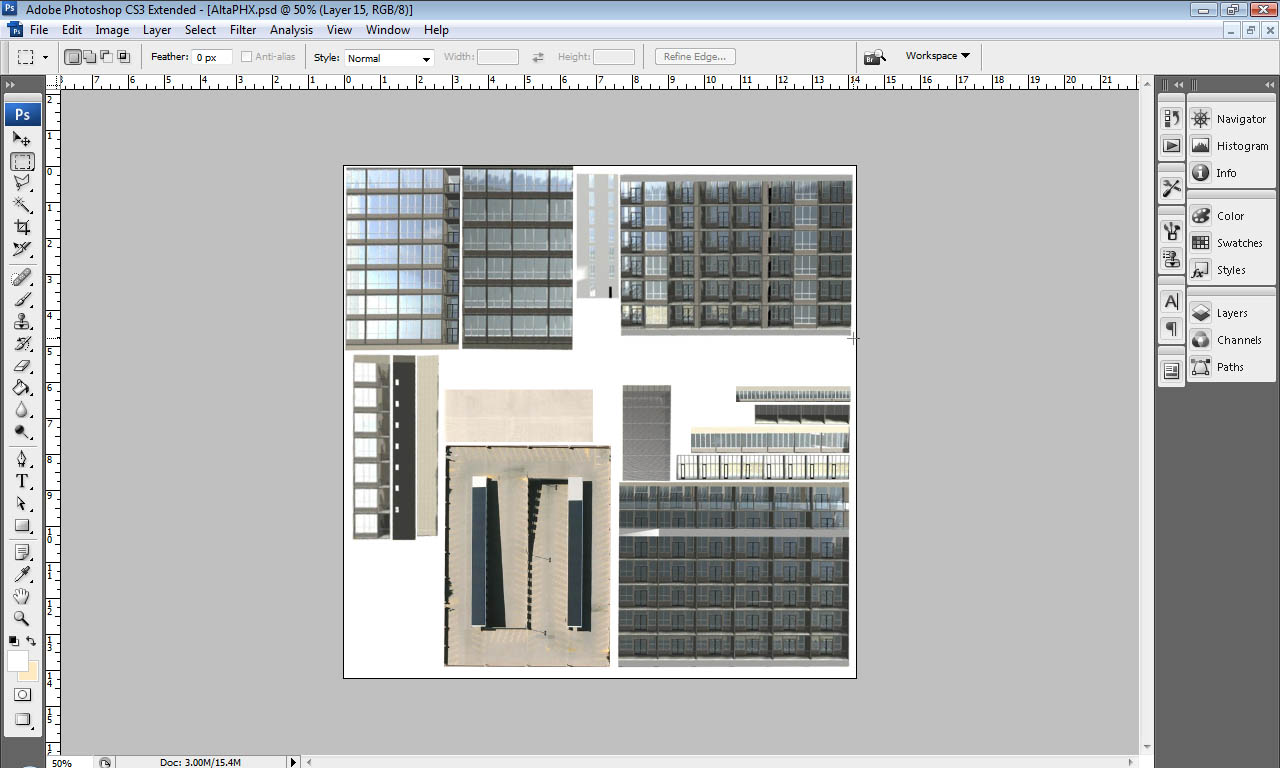
Task: Open the Filter menu
Action: (x=243, y=30)
